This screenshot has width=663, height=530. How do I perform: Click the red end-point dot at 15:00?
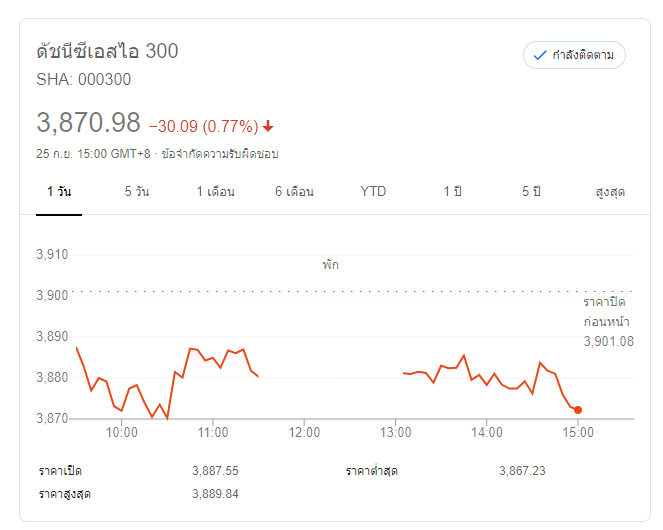[578, 409]
